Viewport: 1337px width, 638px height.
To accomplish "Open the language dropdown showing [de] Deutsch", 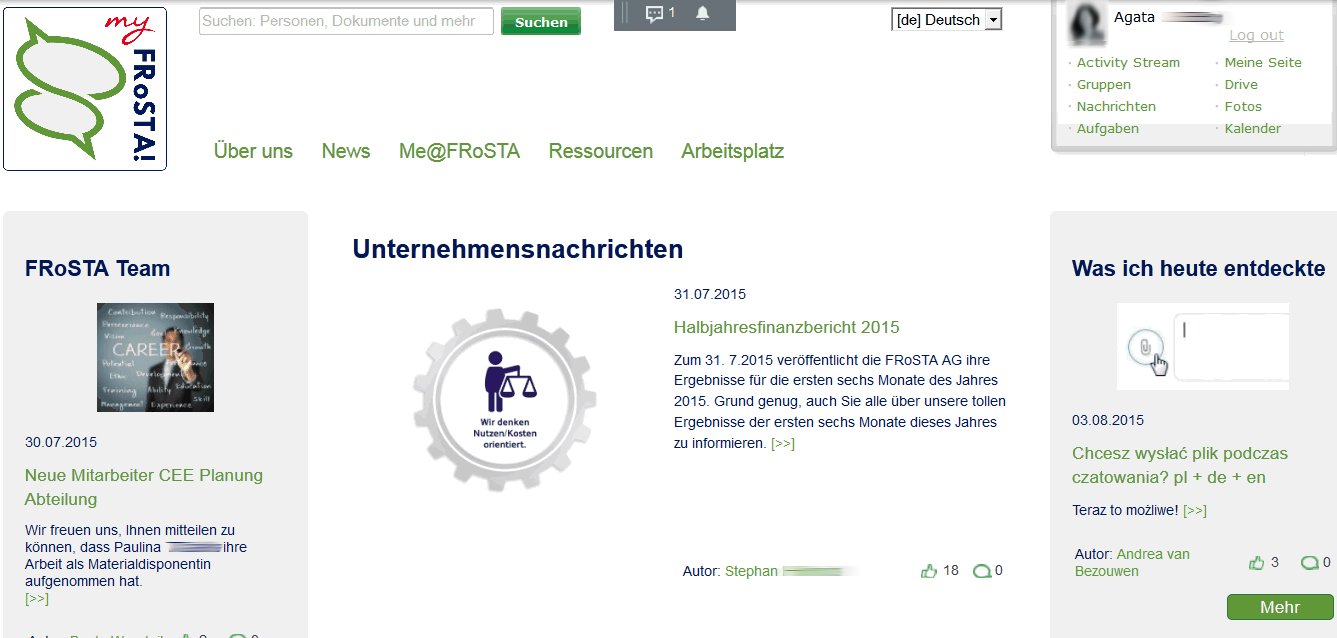I will (x=946, y=20).
